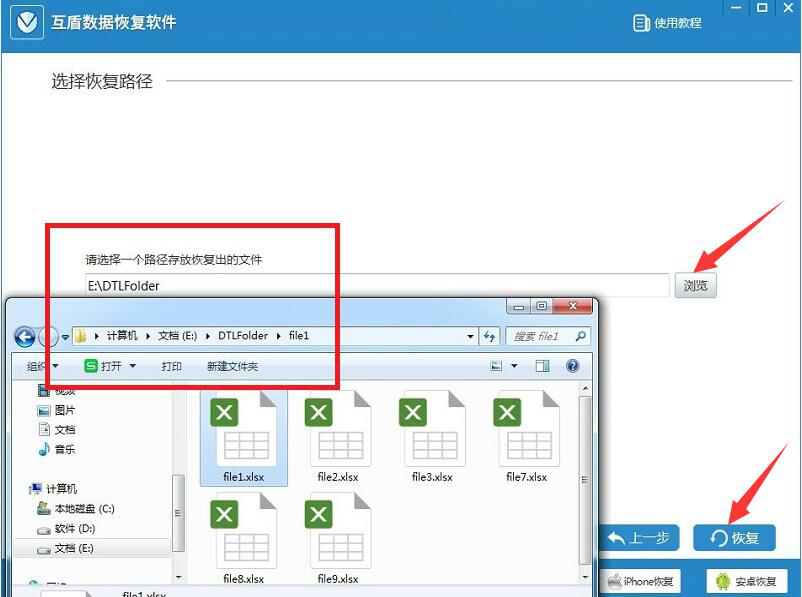The width and height of the screenshot is (802, 597).
Task: Click the 打开 toolbar button
Action: click(x=103, y=366)
